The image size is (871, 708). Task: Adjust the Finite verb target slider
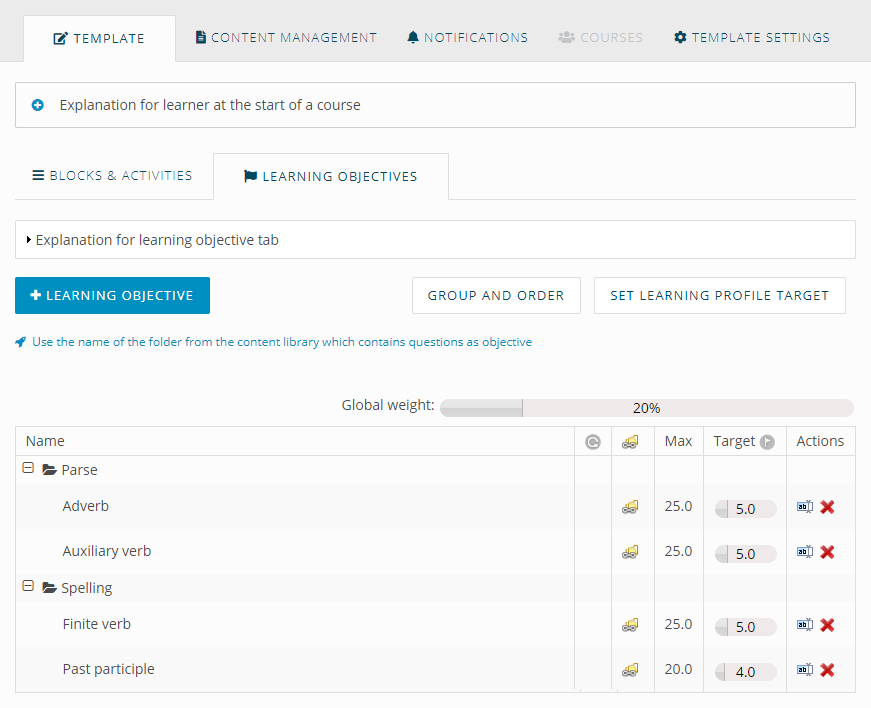(745, 627)
